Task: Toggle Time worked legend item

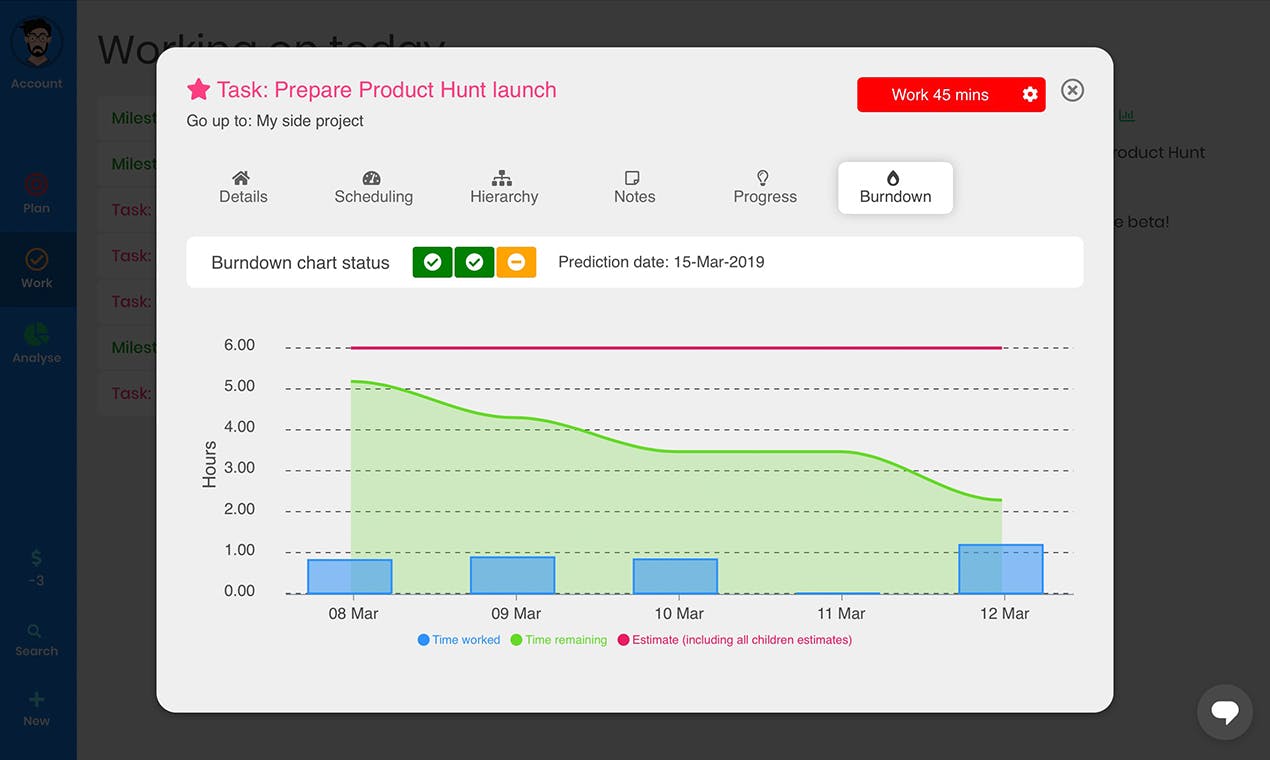Action: tap(459, 640)
